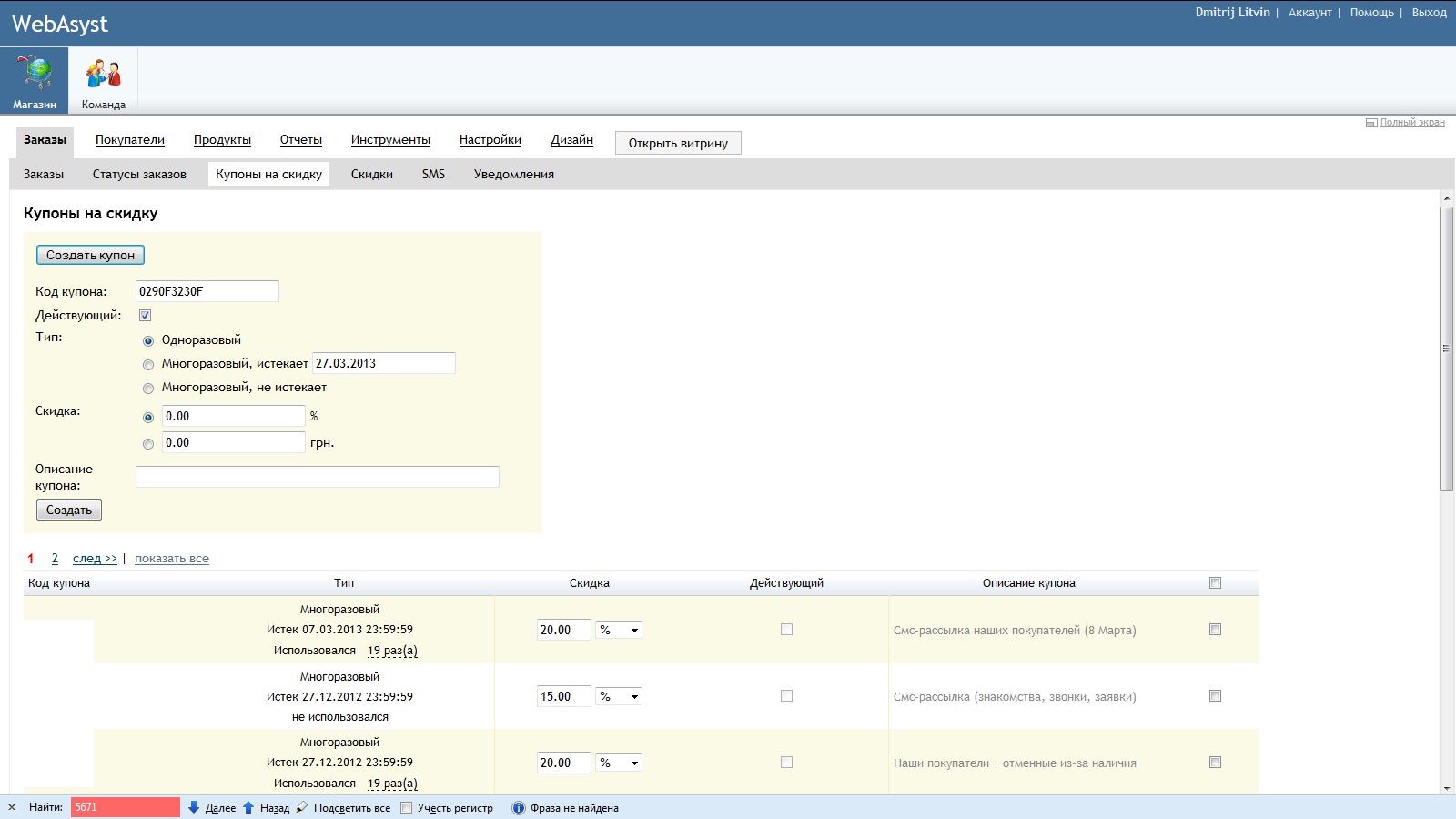Click 19 раз(а) usage link for Наши покупатели coupon
The height and width of the screenshot is (819, 1456).
392,784
